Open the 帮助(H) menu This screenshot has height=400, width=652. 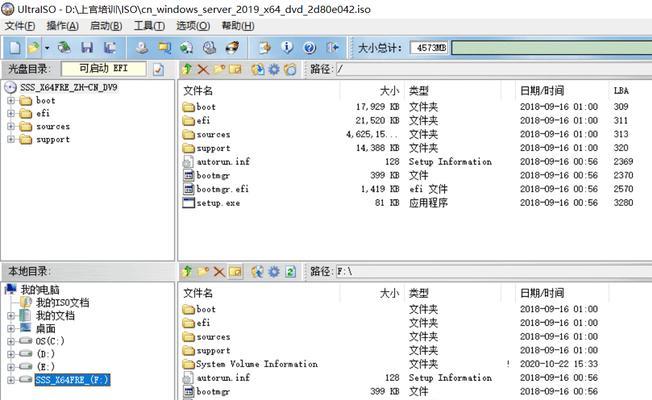[237, 26]
